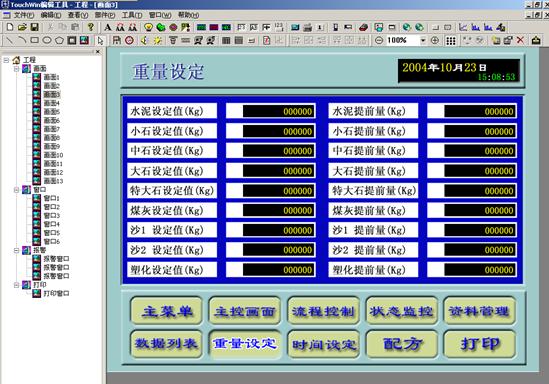Open the 工具(T) menu
The height and width of the screenshot is (384, 549).
click(132, 15)
